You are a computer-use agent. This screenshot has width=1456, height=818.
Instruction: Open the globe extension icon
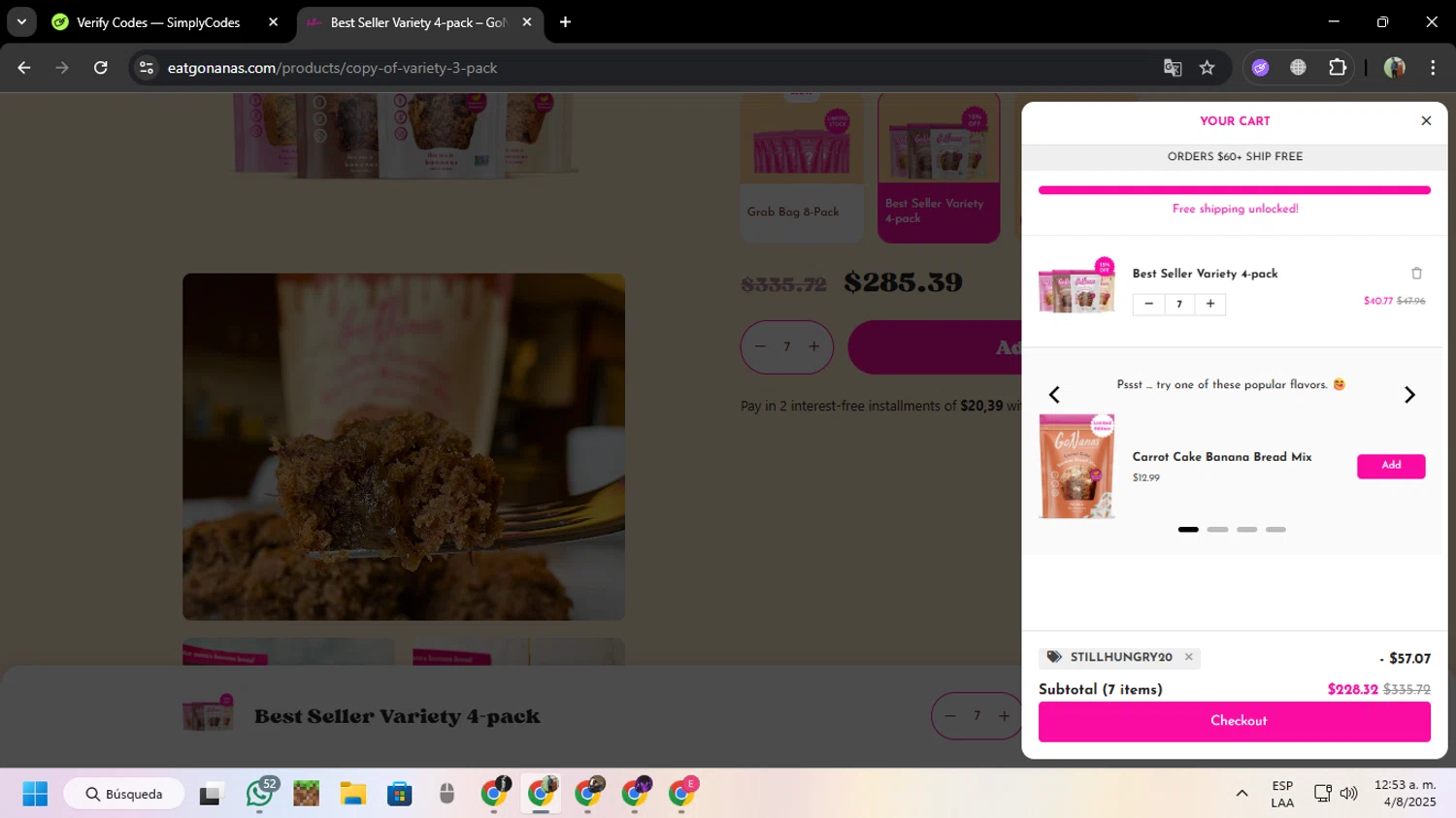click(1298, 68)
